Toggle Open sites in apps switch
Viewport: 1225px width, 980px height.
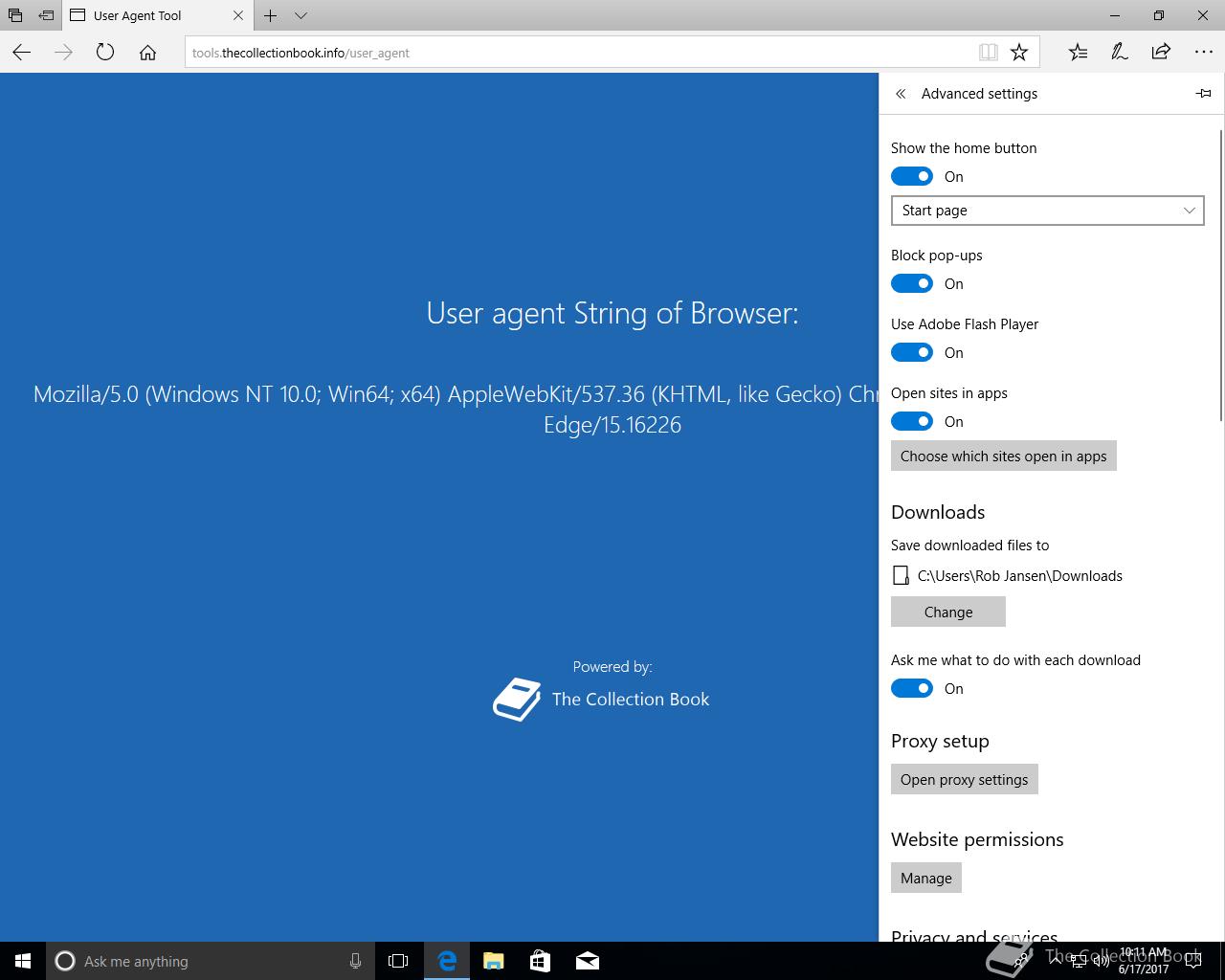pos(912,421)
